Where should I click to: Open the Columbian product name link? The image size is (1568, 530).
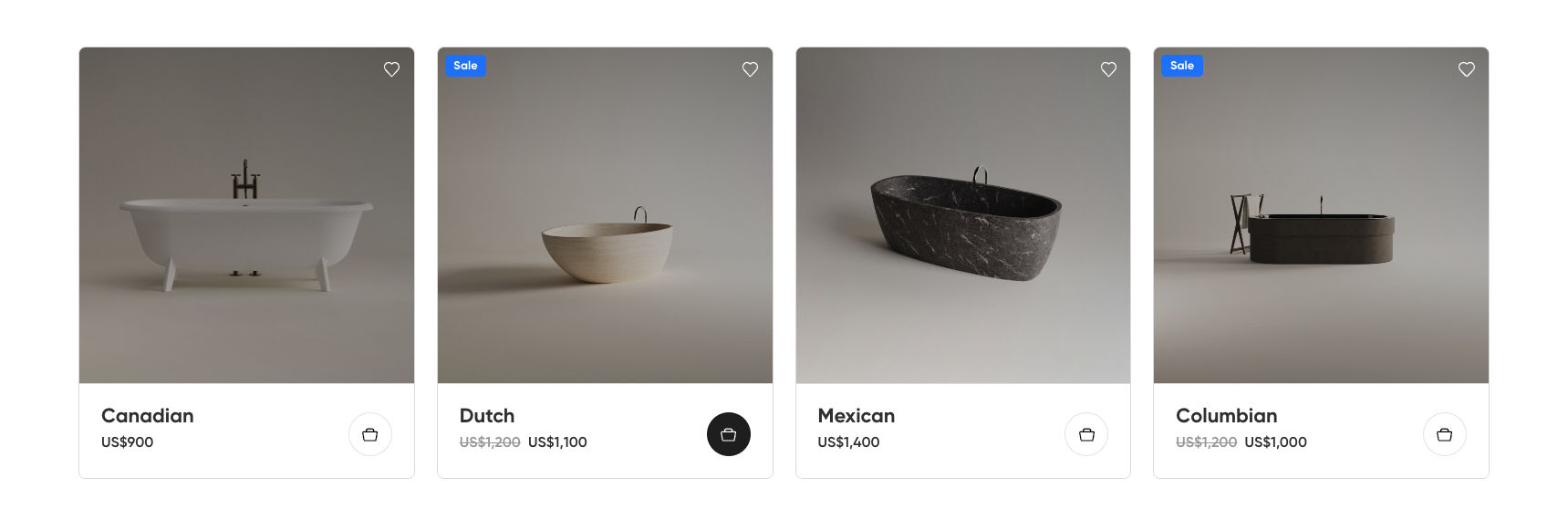(1226, 416)
